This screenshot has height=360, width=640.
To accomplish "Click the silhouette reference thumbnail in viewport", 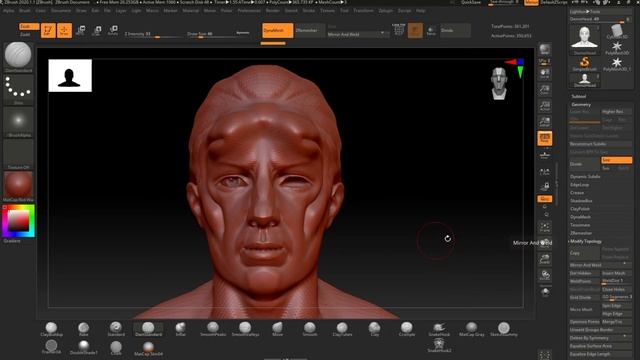I will (x=70, y=76).
